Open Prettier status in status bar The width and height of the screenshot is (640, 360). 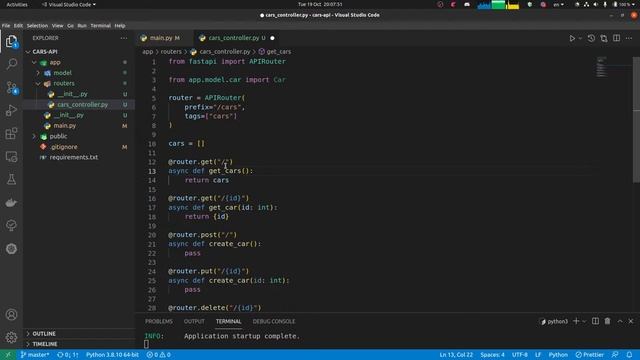pos(589,355)
